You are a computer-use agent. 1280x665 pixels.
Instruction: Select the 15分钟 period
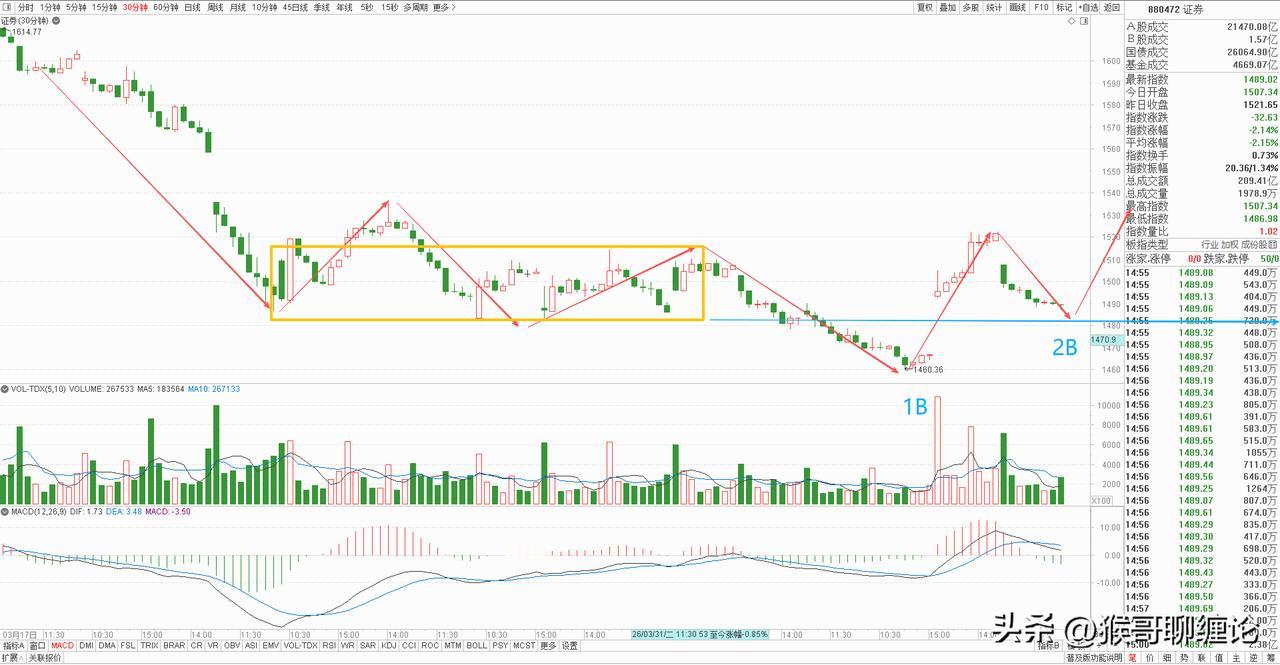[104, 7]
